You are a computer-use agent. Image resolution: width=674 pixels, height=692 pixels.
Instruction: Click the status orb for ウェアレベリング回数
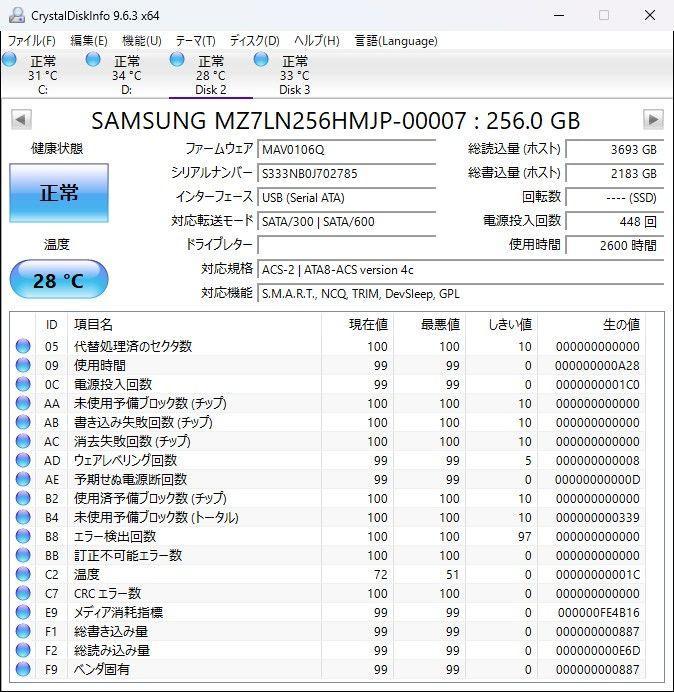coord(23,460)
